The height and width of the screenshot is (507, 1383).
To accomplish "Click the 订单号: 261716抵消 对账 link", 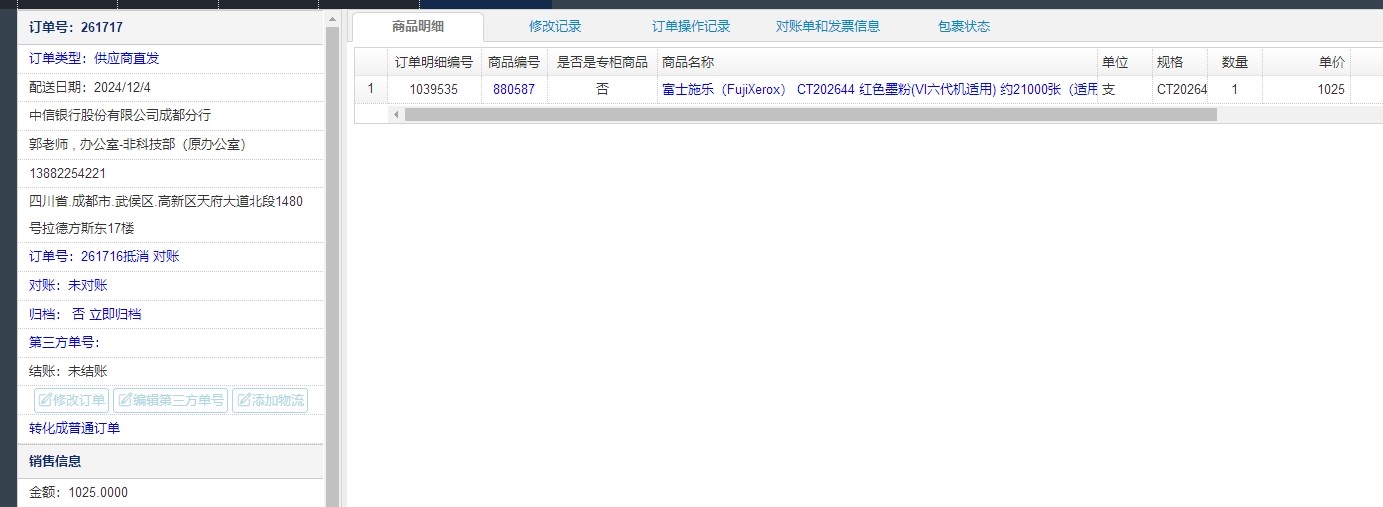I will pos(104,256).
